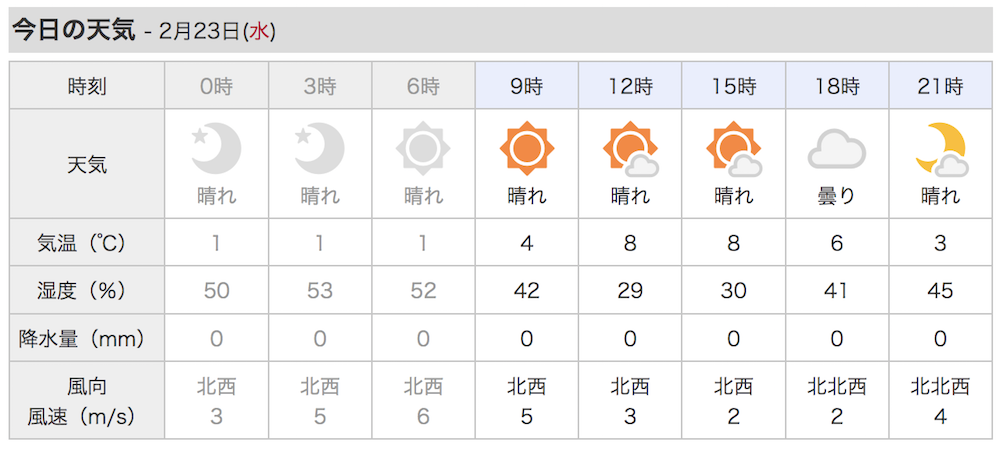Click the orange sun icon at 9時
1000x449 pixels.
pos(527,149)
